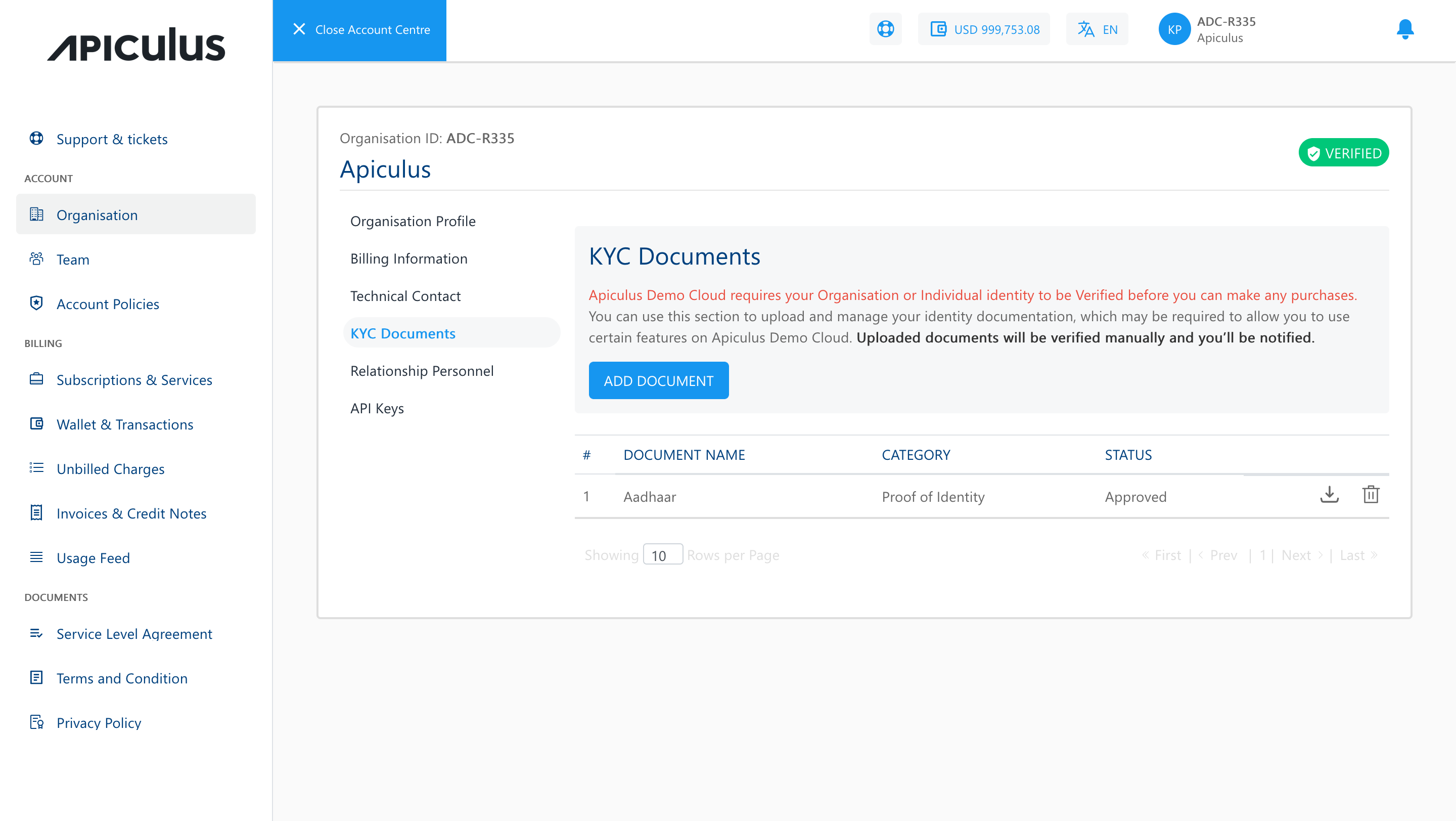The width and height of the screenshot is (1456, 821).
Task: Click the VERIFIED shield badge
Action: pyautogui.click(x=1344, y=153)
